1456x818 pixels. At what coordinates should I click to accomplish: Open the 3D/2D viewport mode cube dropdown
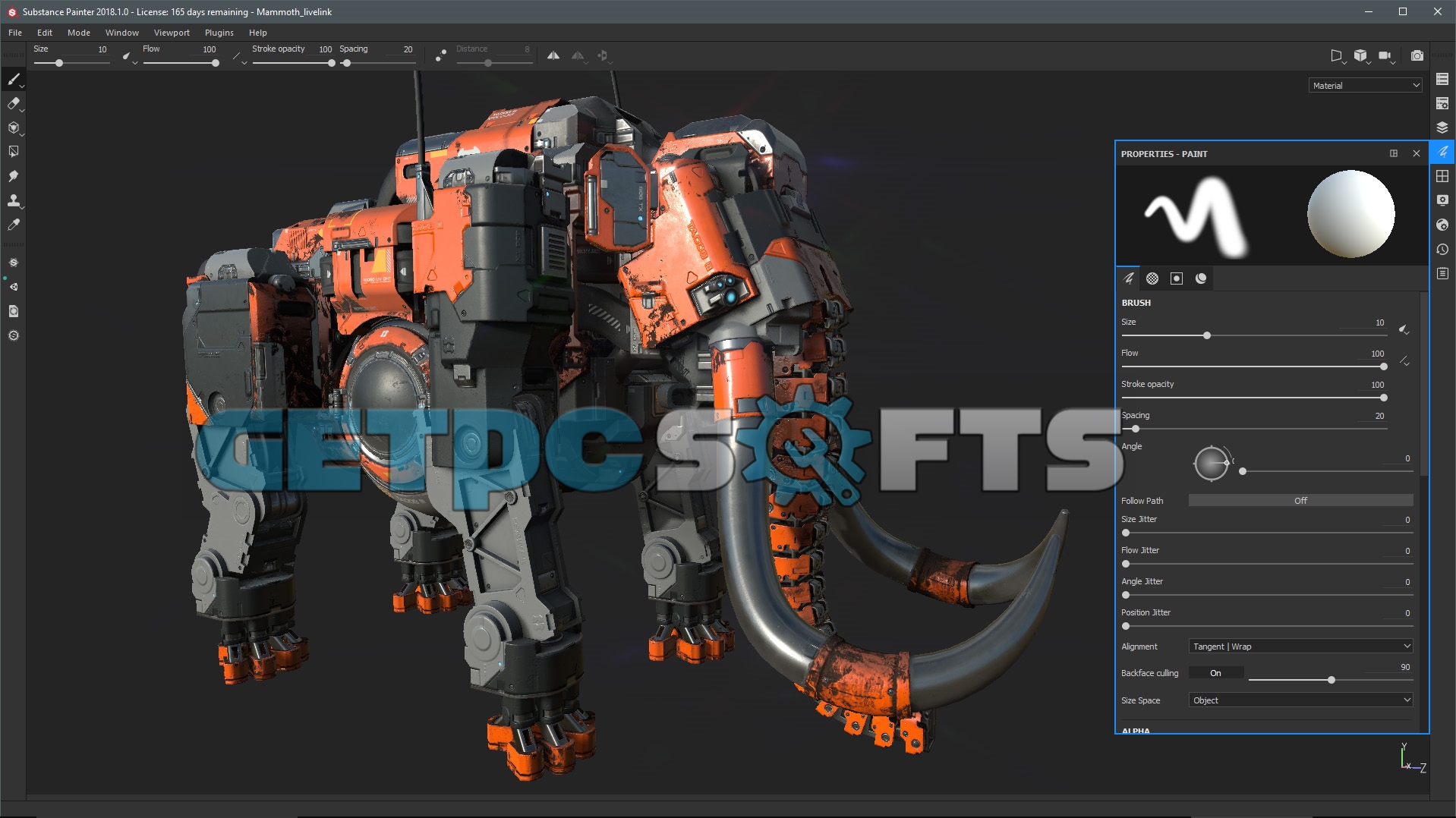1362,56
